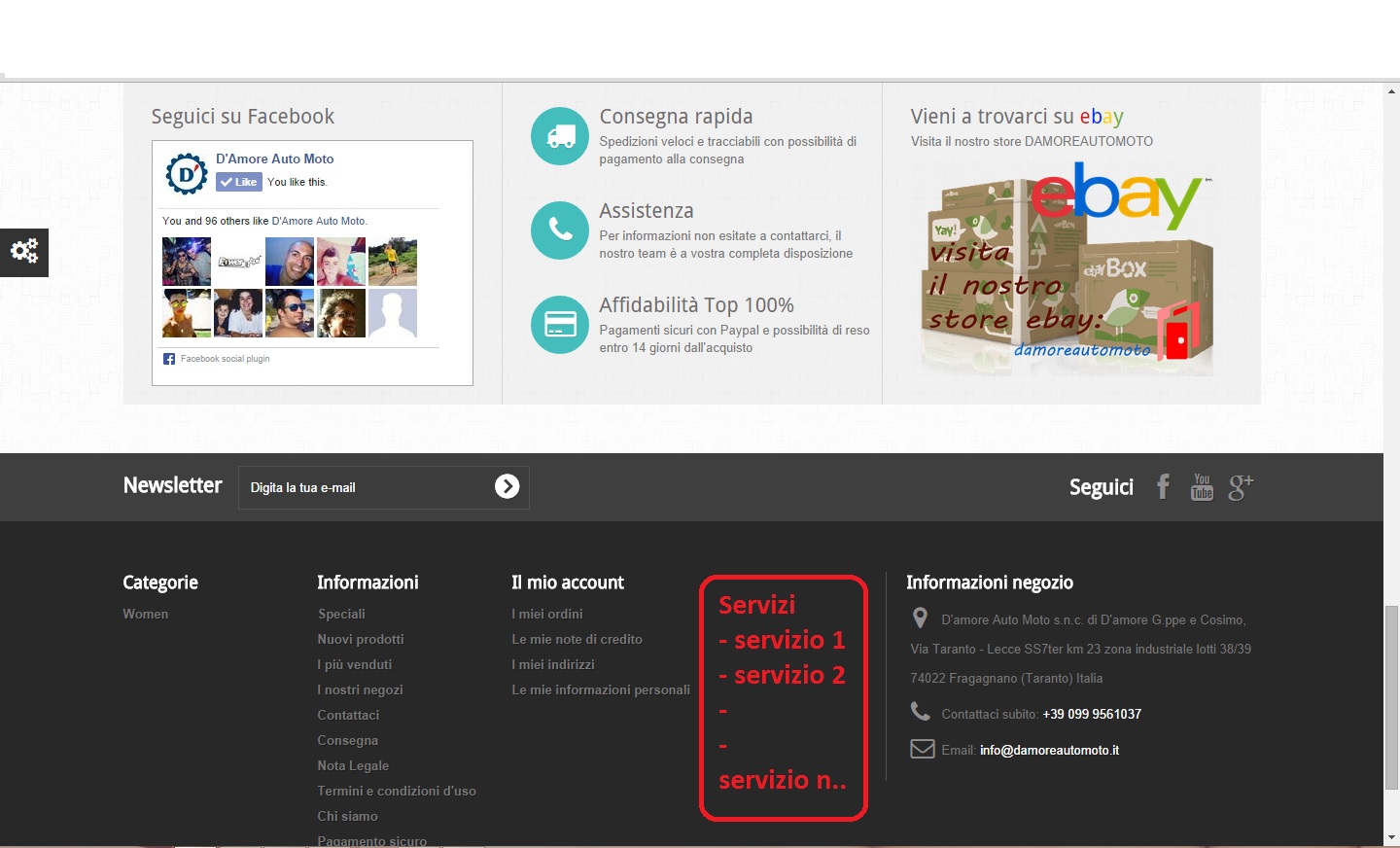Open the D'Amore Auto Moto Facebook page title
Viewport: 1400px width, 848px height.
[x=275, y=159]
